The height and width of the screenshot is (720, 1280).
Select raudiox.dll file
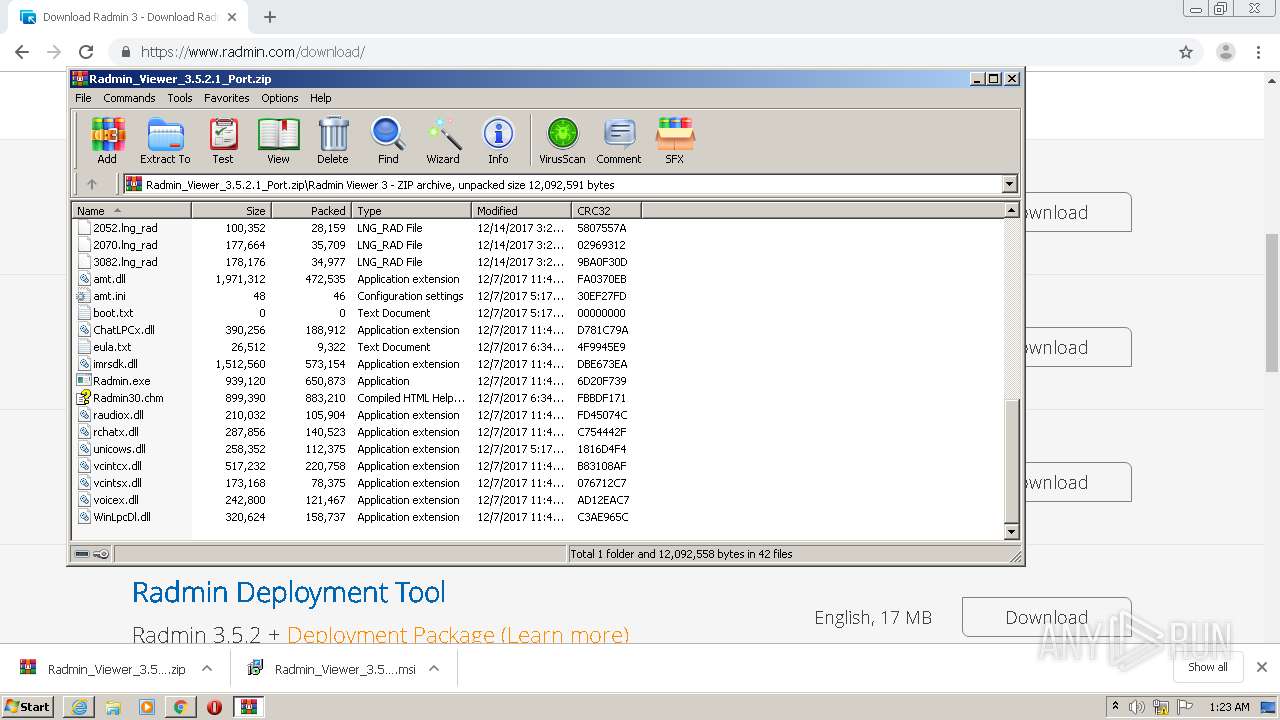point(118,415)
